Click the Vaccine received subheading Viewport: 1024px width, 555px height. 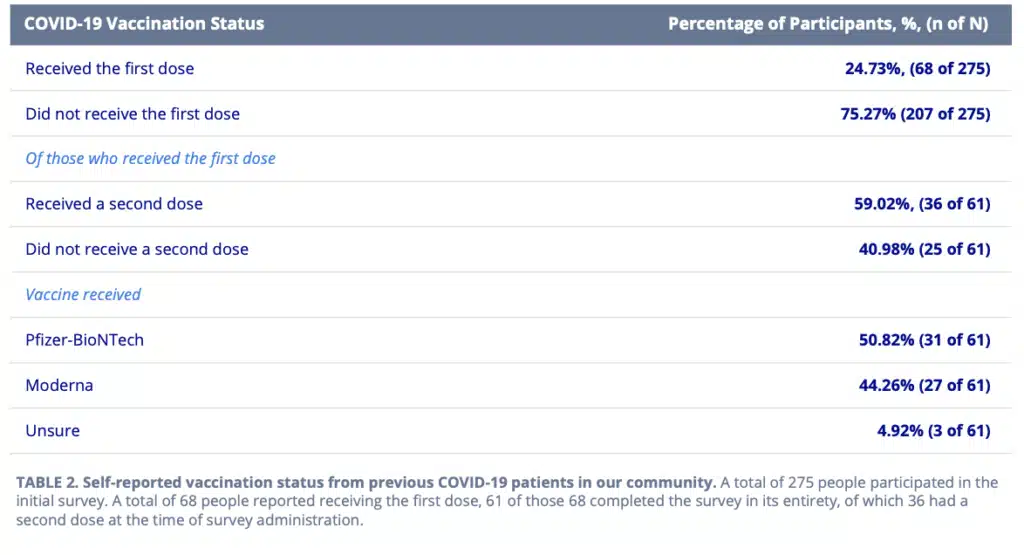pos(83,294)
